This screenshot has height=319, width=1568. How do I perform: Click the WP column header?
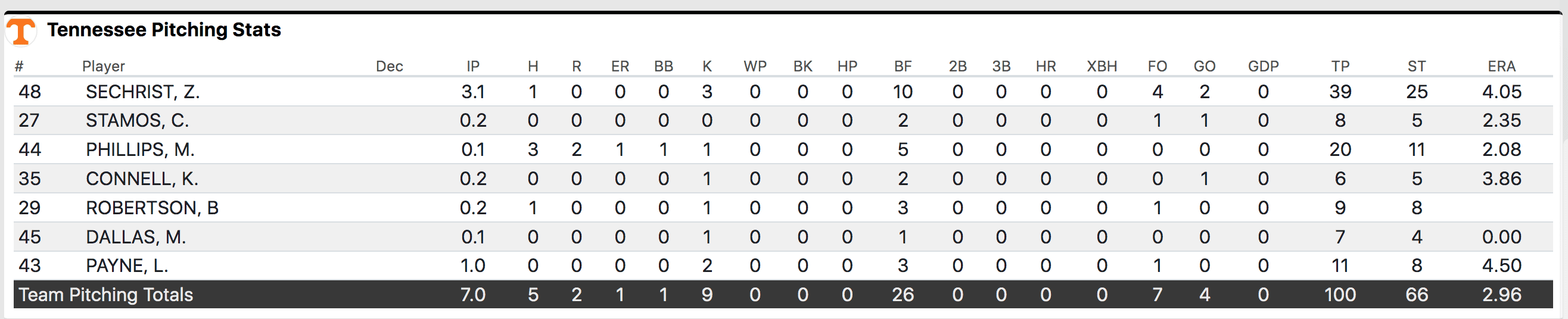[x=755, y=66]
